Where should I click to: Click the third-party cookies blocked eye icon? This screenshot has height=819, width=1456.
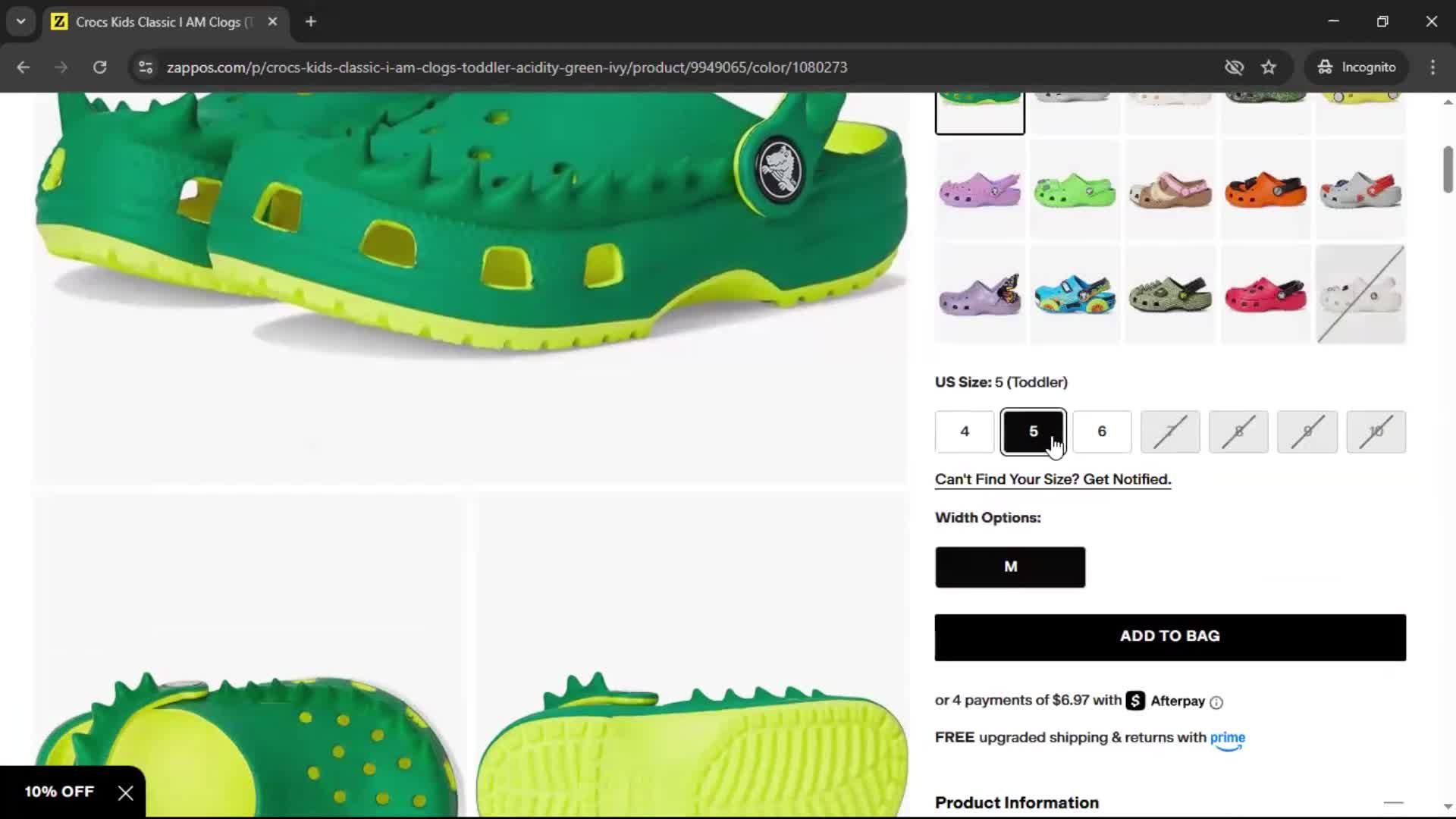tap(1234, 67)
